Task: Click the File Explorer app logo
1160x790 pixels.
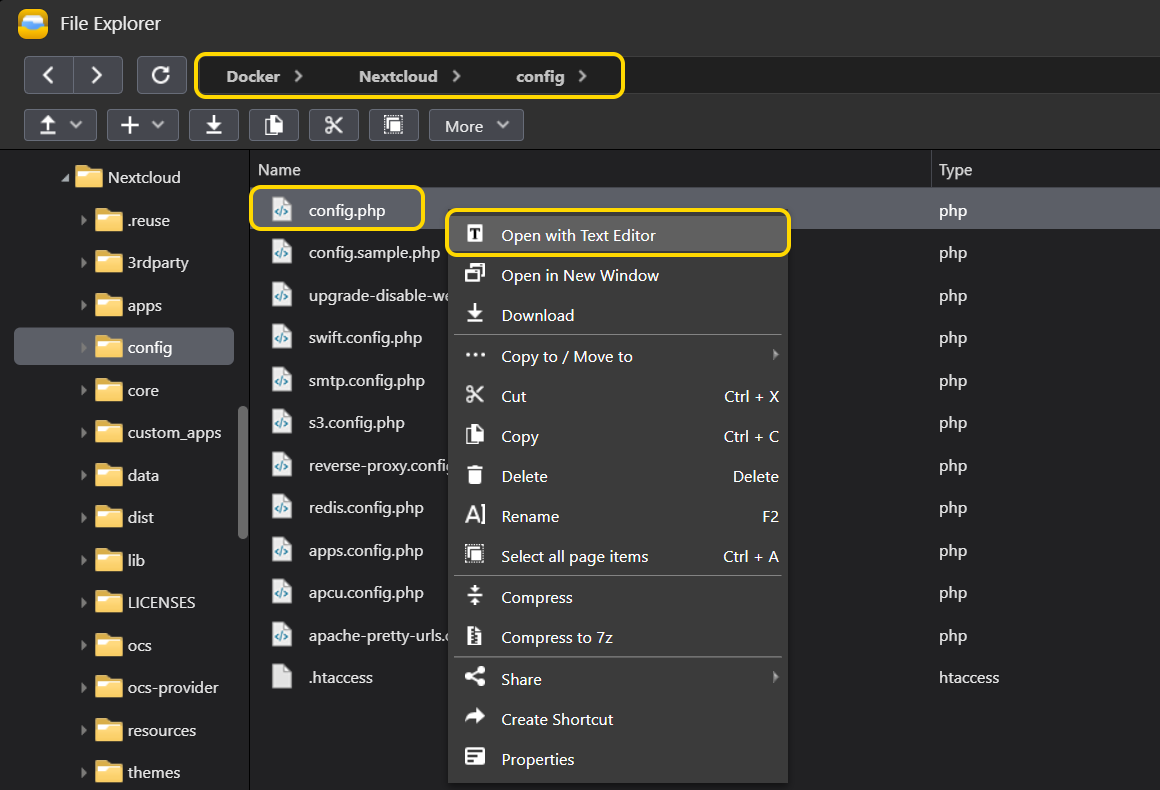Action: click(33, 22)
